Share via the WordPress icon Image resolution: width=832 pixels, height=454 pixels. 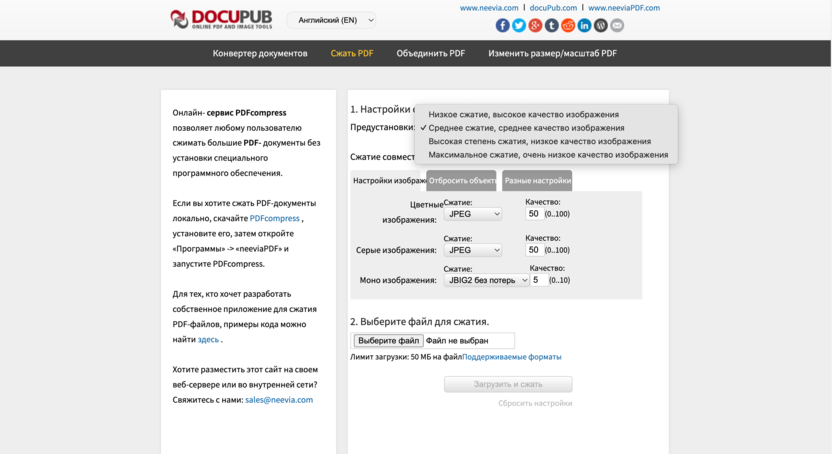[601, 25]
